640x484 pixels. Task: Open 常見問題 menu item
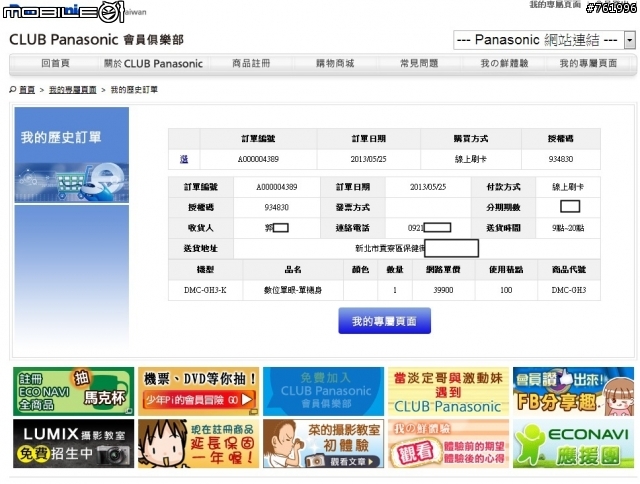tap(419, 63)
